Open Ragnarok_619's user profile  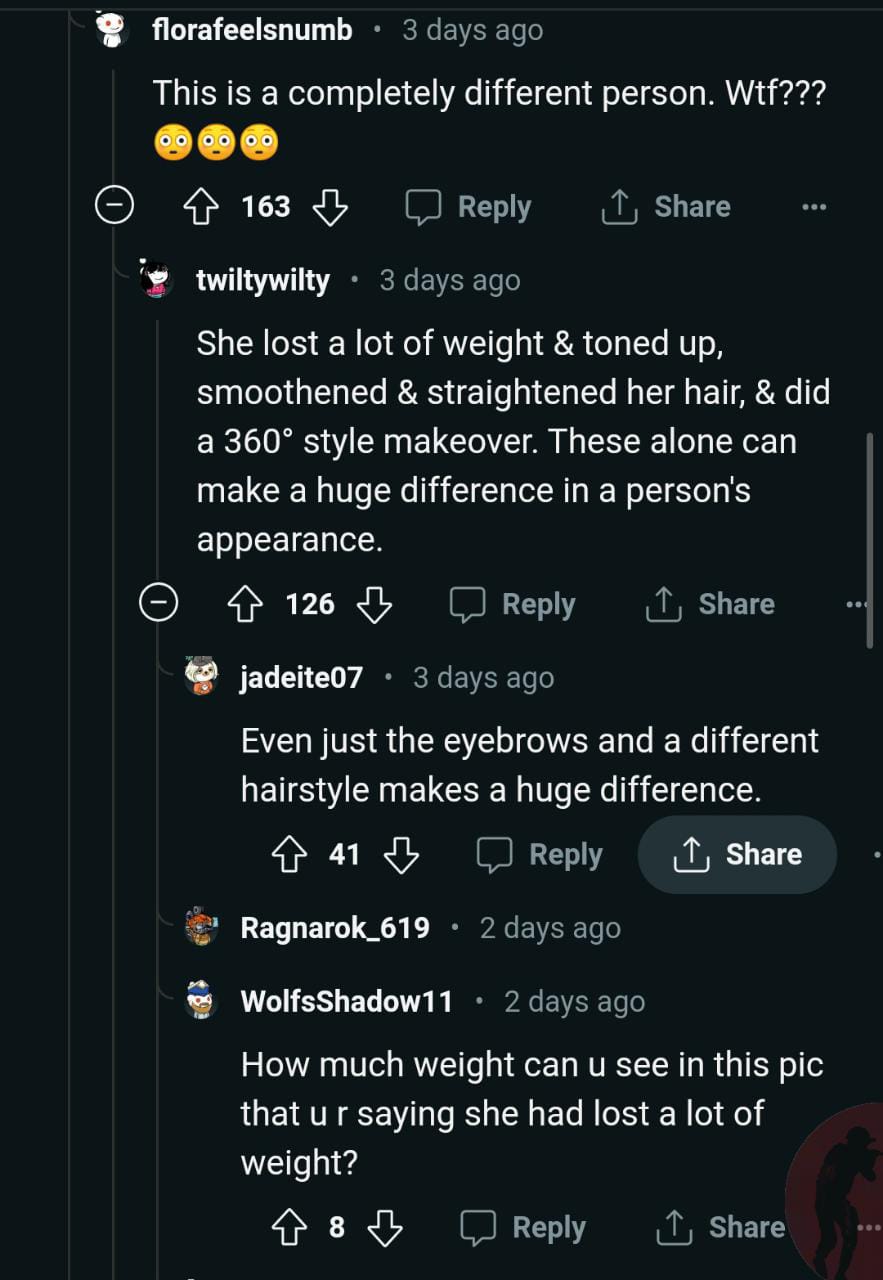pos(335,928)
